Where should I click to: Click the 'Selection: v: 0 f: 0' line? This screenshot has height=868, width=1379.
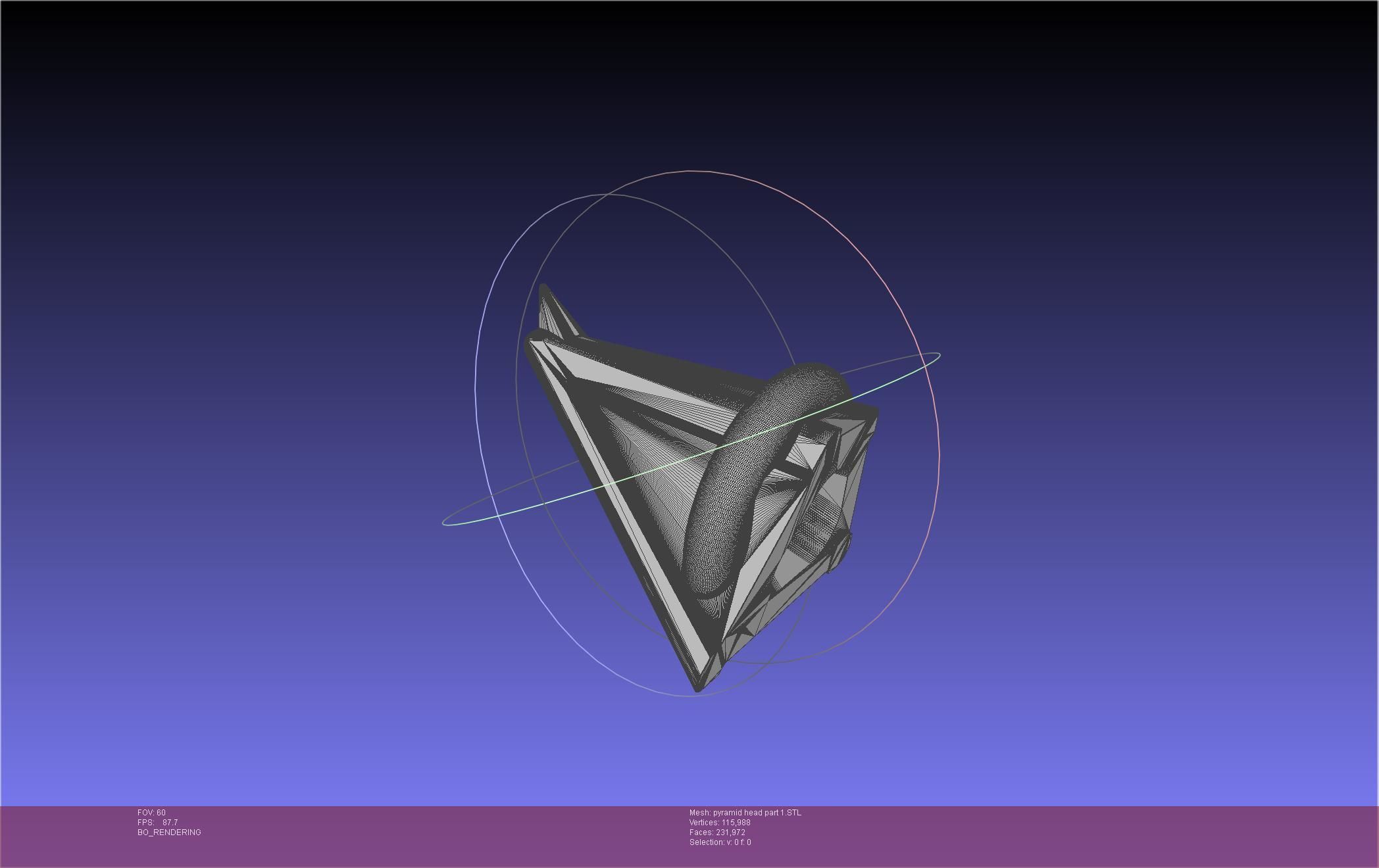(720, 842)
